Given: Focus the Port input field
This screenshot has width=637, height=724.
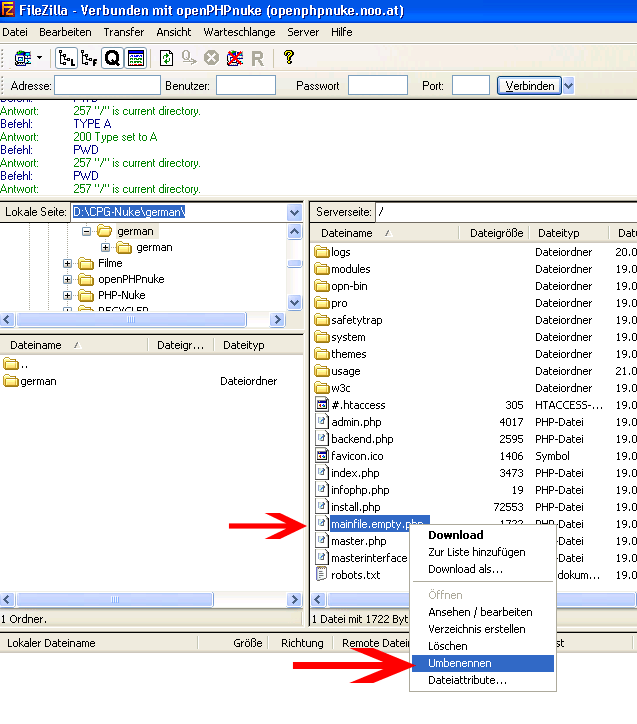Looking at the screenshot, I should [x=470, y=85].
